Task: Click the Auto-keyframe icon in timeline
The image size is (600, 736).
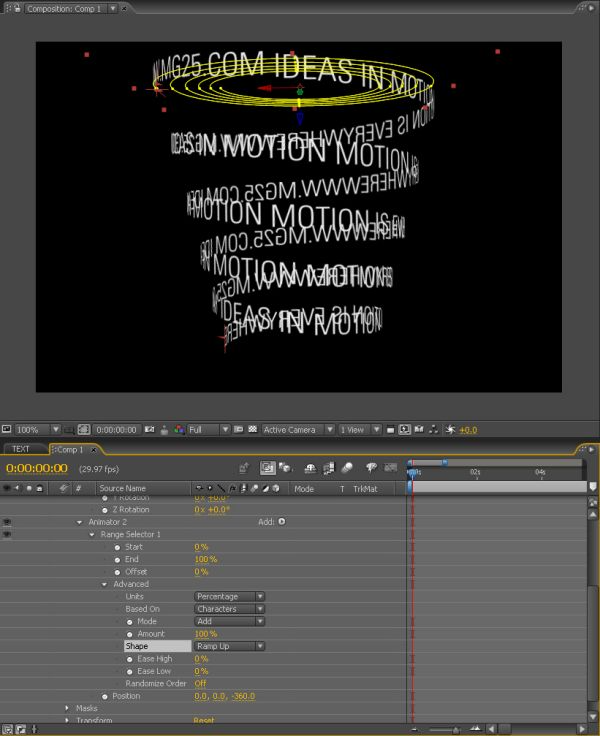Action: coord(391,468)
